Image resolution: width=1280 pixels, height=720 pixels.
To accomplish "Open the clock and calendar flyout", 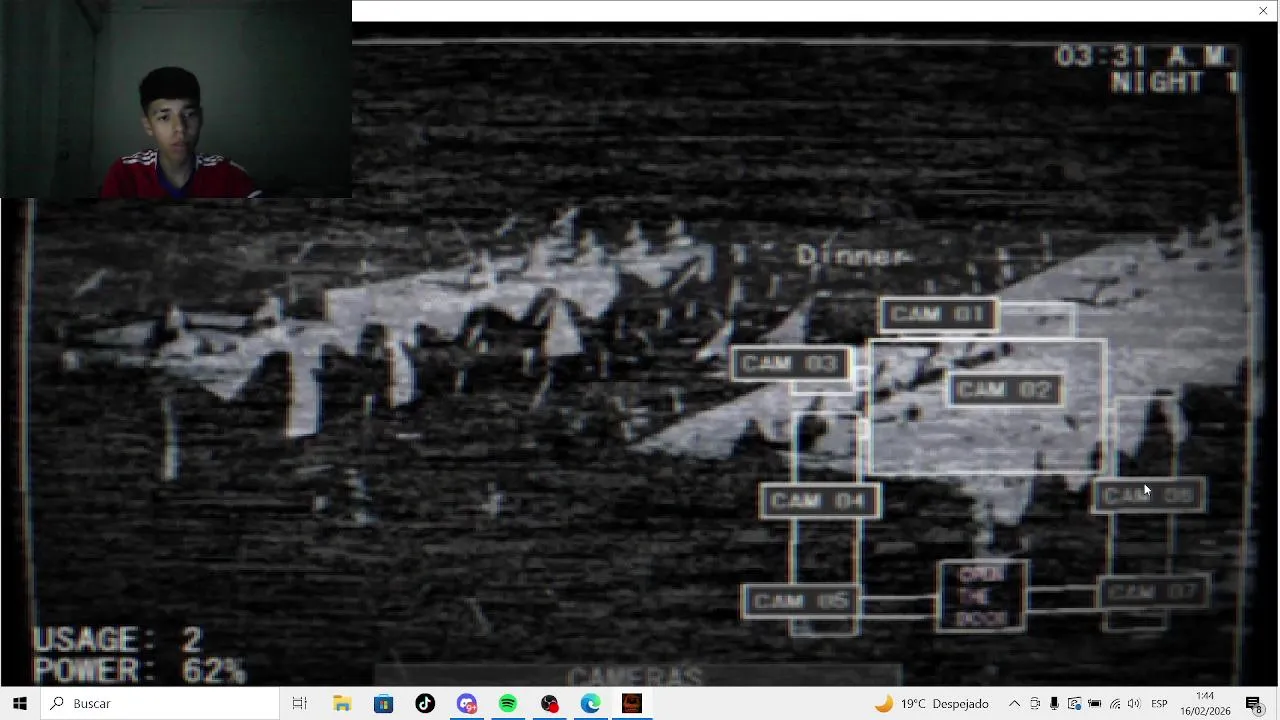I will coord(1205,704).
